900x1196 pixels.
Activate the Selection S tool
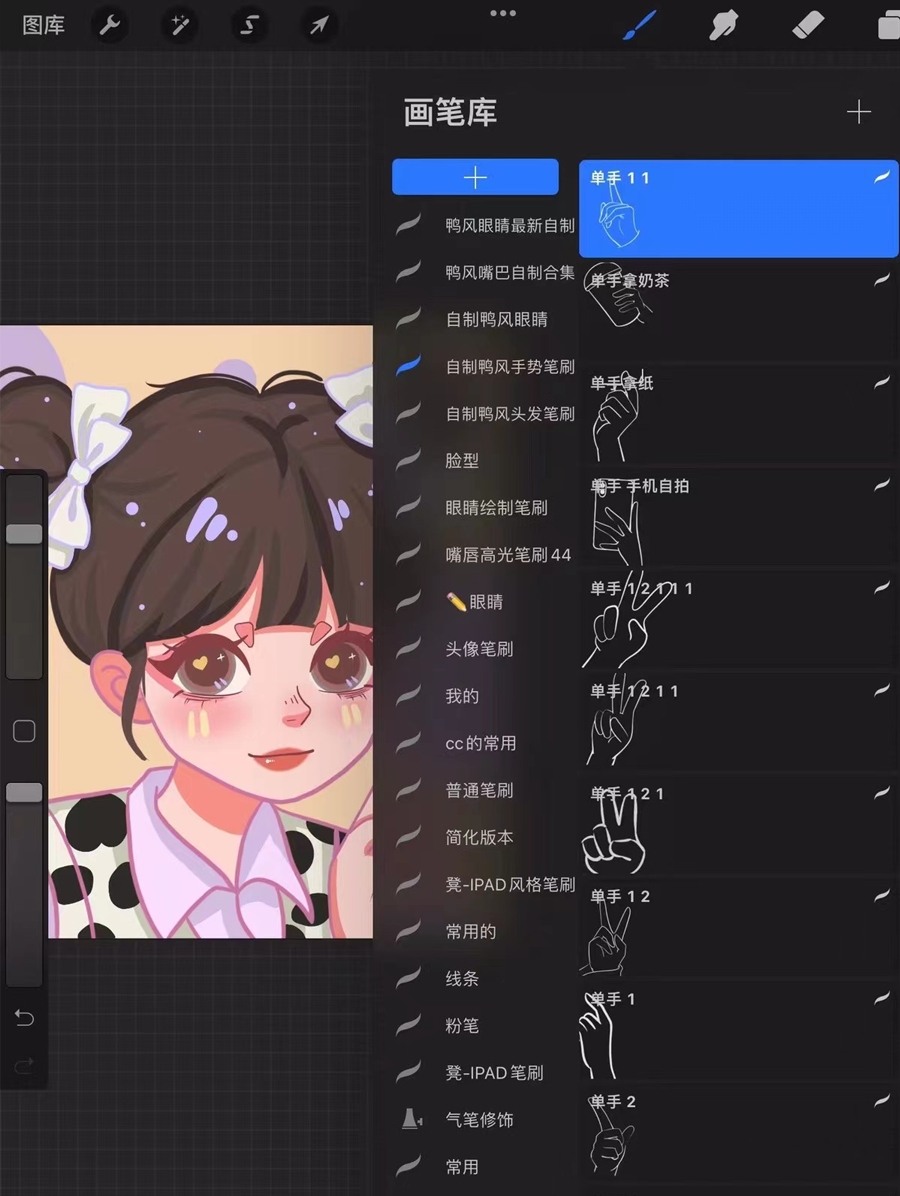(249, 25)
